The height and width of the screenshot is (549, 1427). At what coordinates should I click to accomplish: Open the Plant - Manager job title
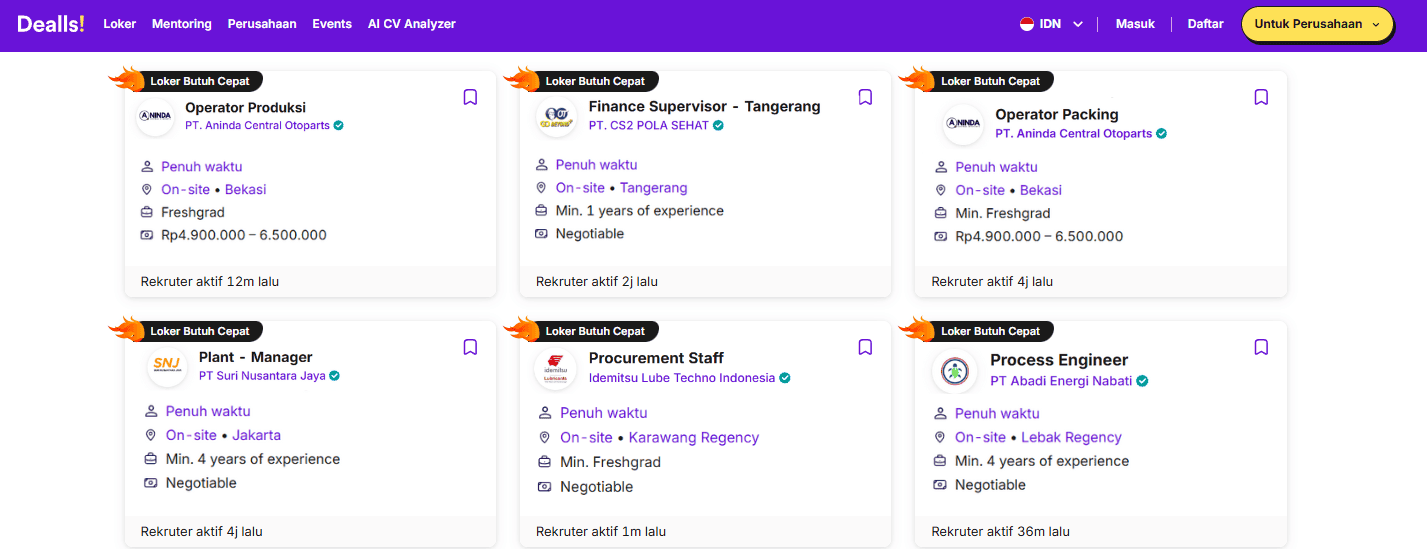tap(256, 357)
